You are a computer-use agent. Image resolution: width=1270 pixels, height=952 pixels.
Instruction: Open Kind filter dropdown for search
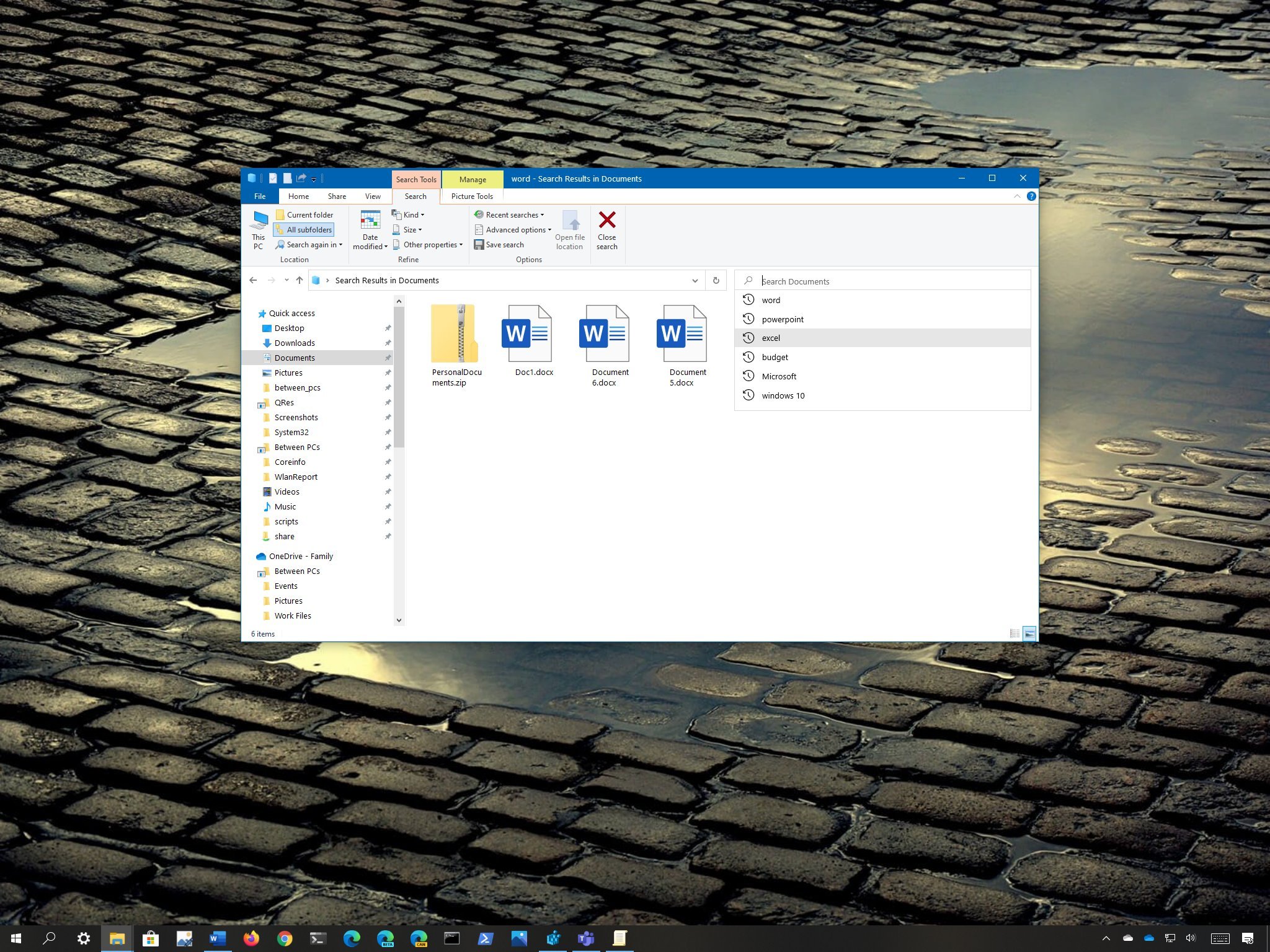pyautogui.click(x=412, y=214)
